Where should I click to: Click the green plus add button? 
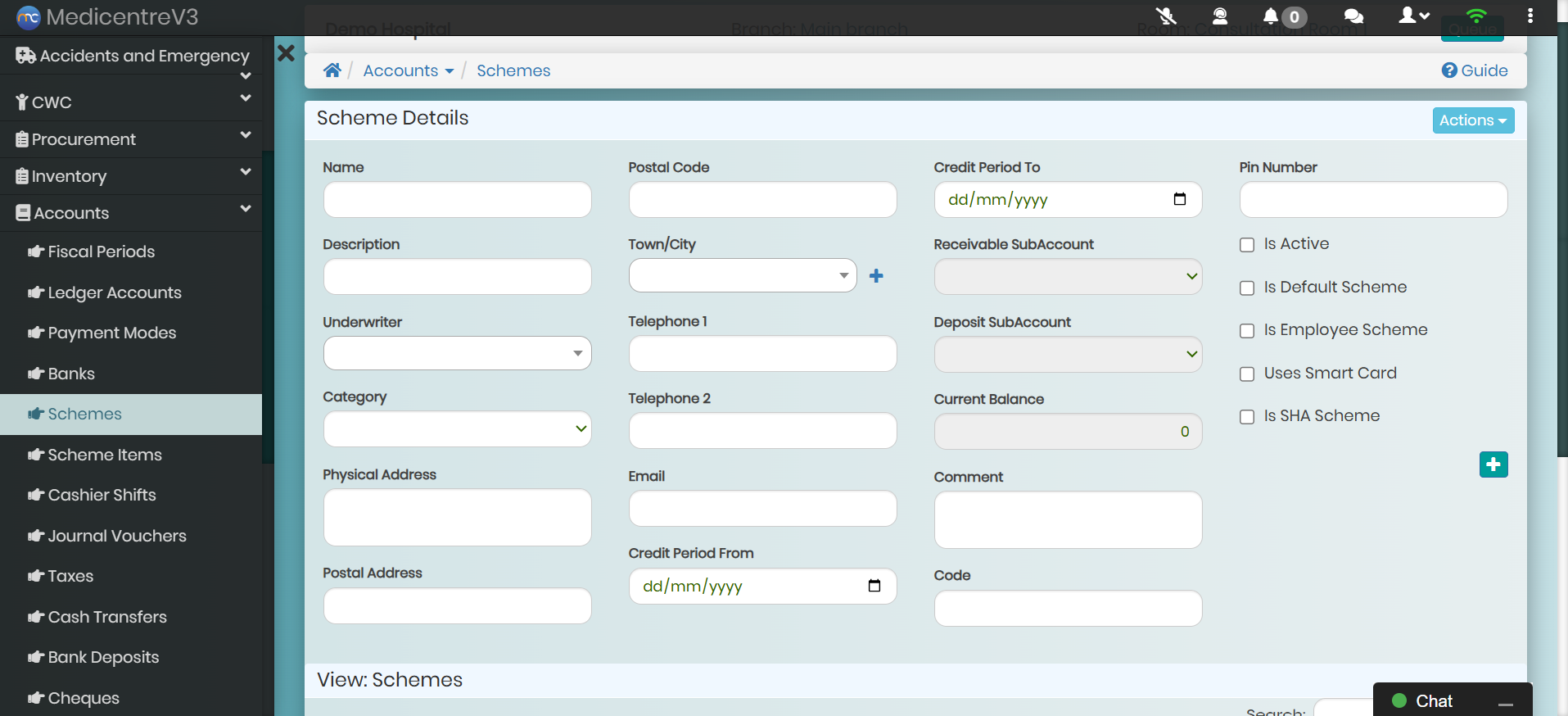(1493, 464)
